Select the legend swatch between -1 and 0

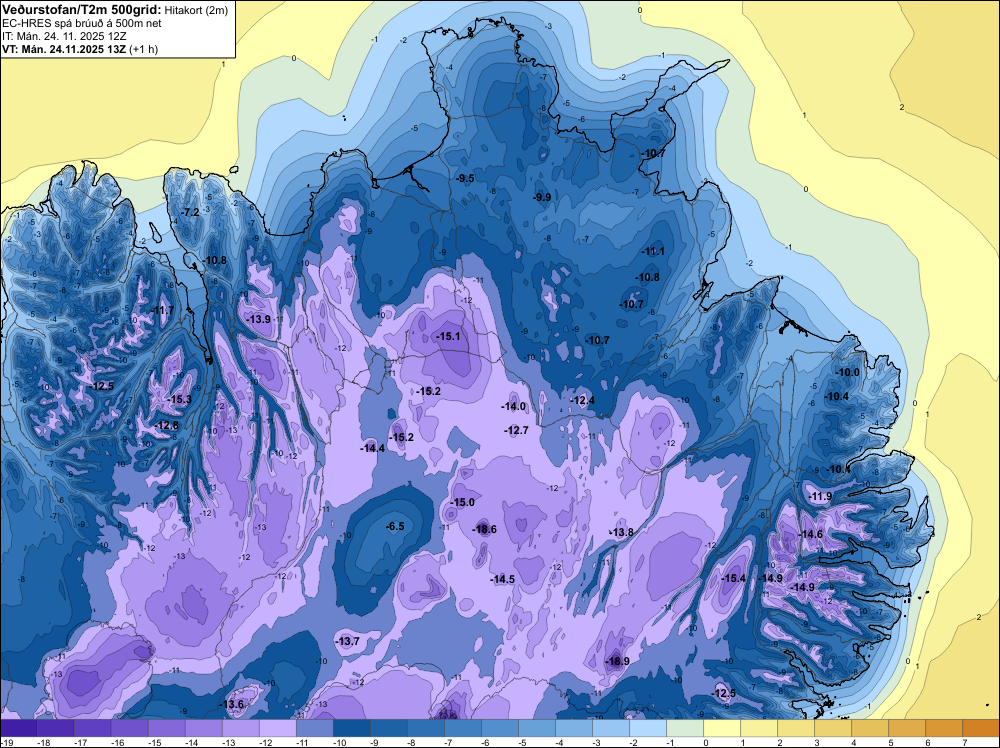(x=684, y=728)
